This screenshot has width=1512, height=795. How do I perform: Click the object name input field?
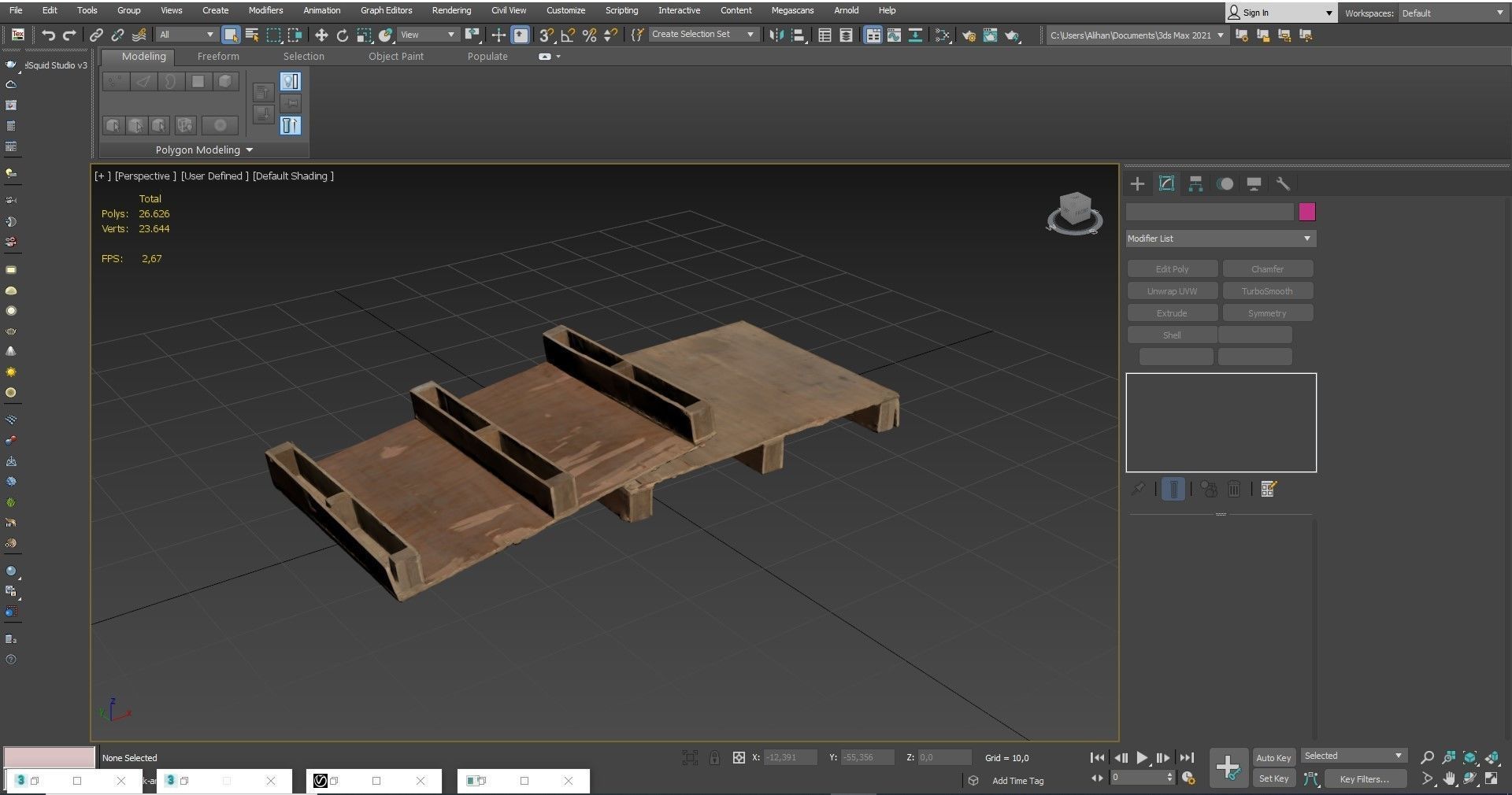[1210, 212]
